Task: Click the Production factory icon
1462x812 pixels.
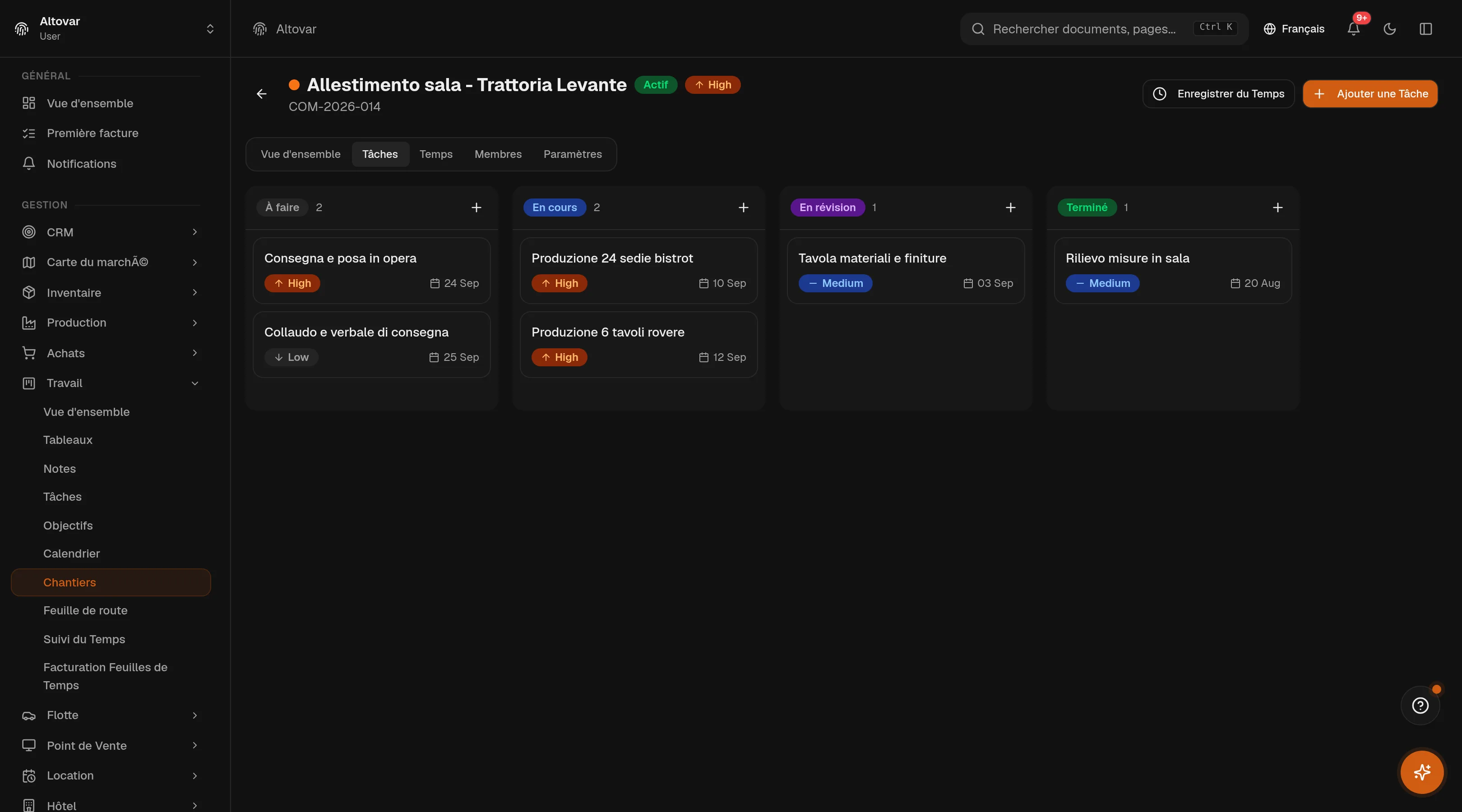Action: (x=29, y=323)
